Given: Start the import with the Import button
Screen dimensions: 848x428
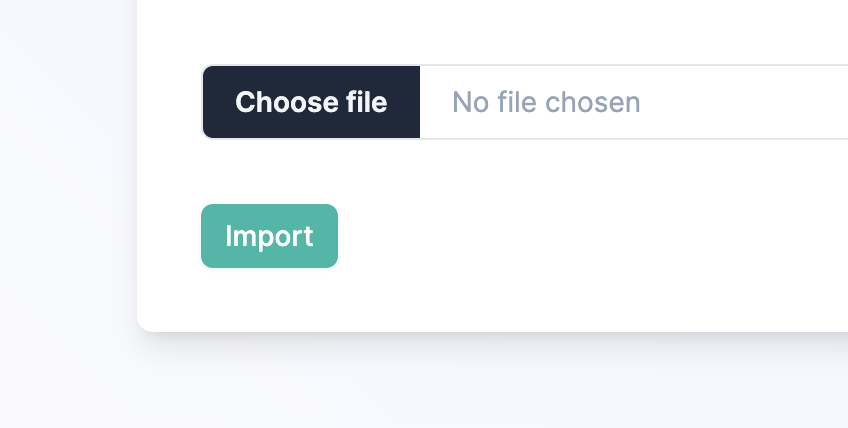Looking at the screenshot, I should pos(269,236).
